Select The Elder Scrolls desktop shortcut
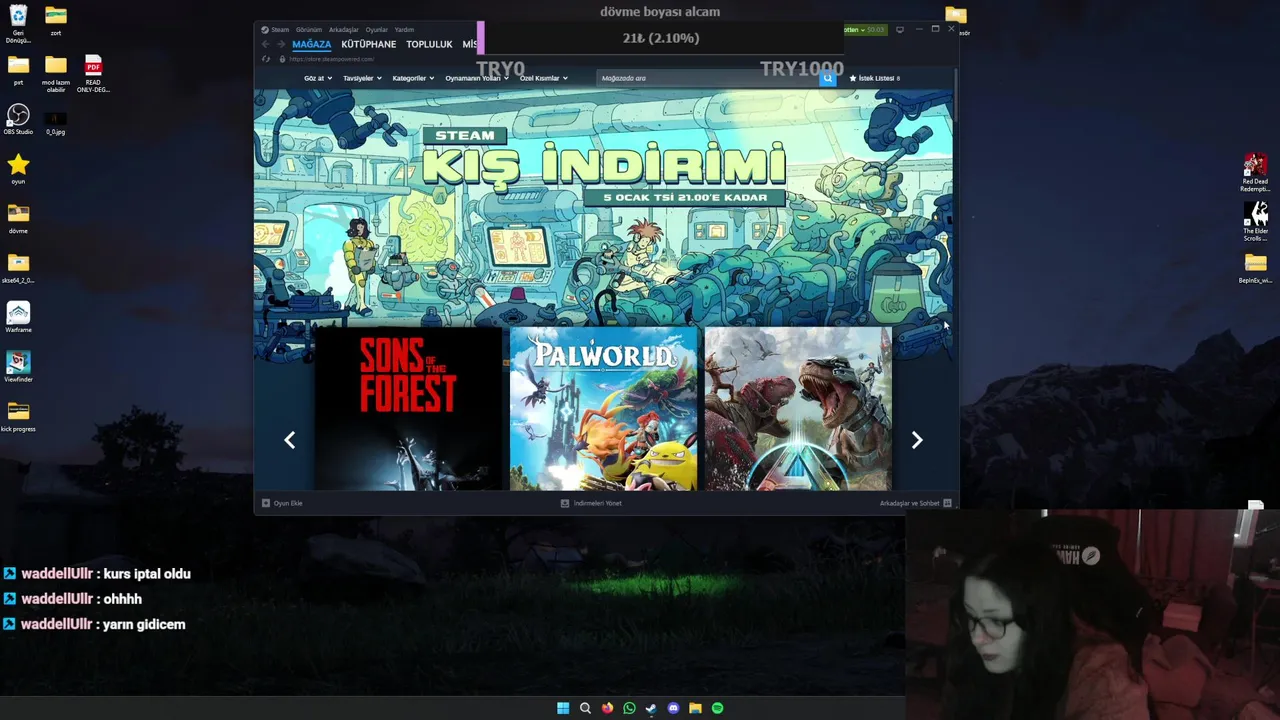Image resolution: width=1280 pixels, height=720 pixels. click(x=1255, y=221)
